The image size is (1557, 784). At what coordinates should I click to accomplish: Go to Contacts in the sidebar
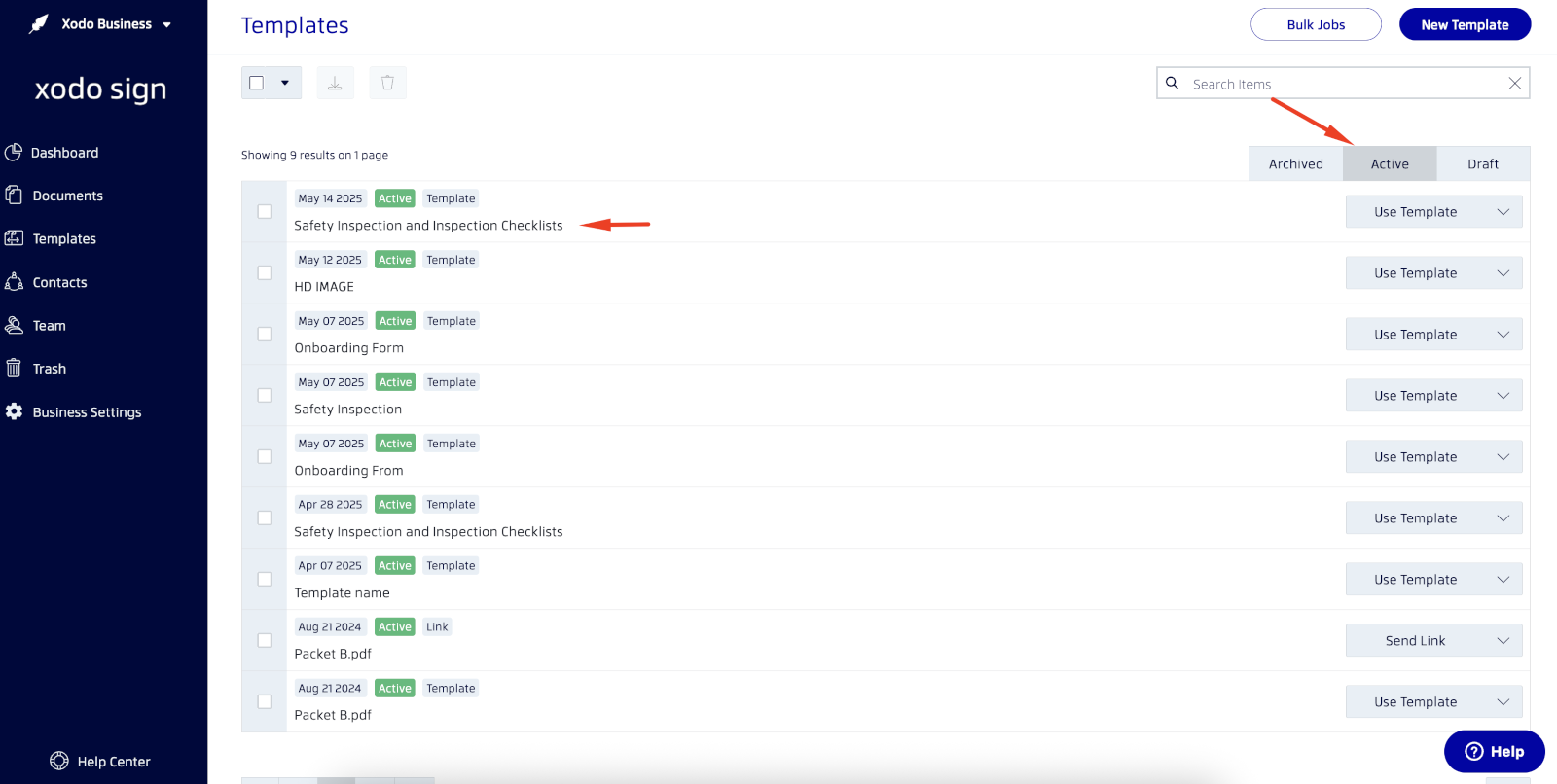60,282
